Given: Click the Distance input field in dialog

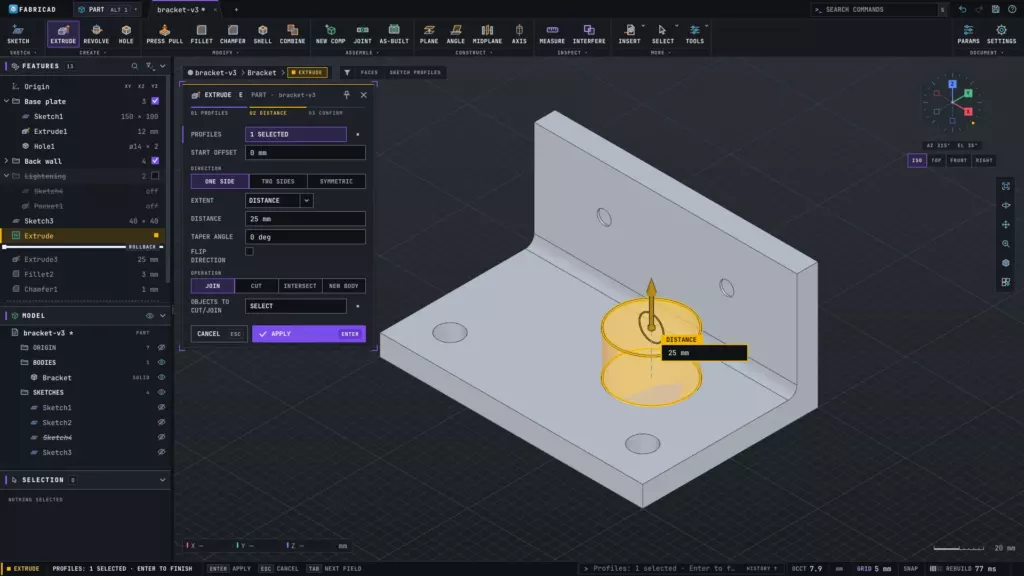Looking at the screenshot, I should (x=305, y=219).
